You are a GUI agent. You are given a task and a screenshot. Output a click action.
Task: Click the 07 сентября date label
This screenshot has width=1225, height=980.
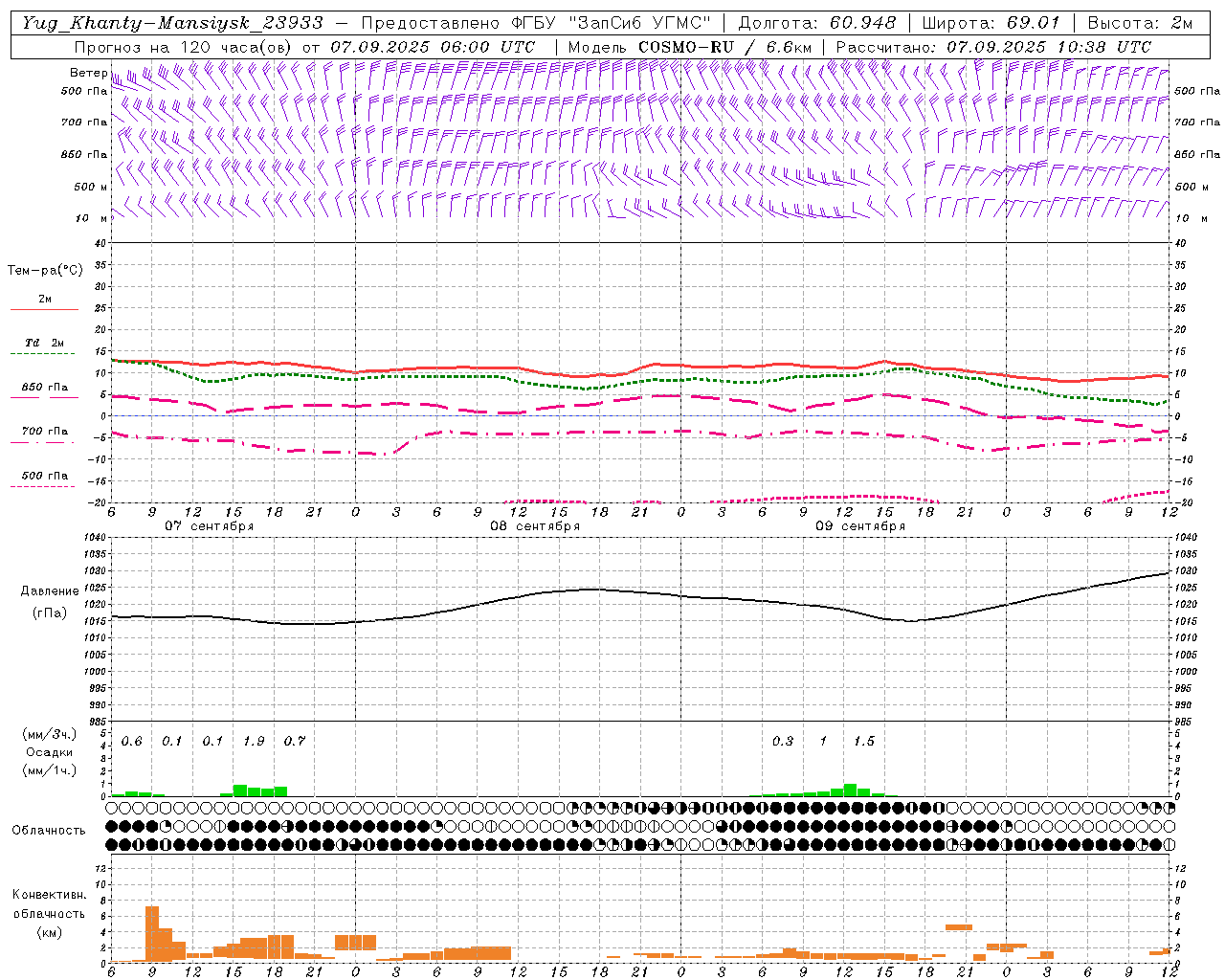(209, 526)
